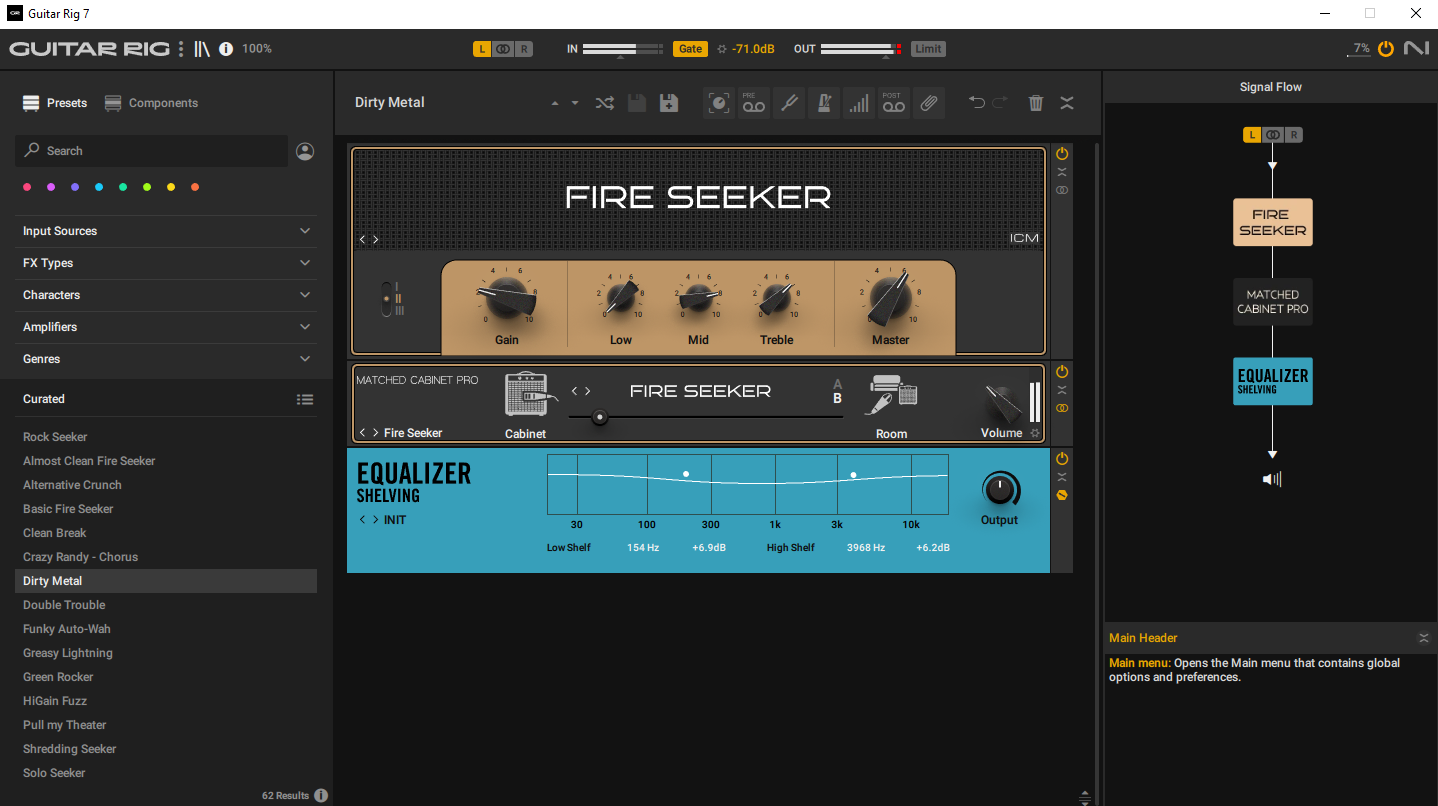Viewport: 1438px width, 806px height.
Task: Expand the FX Types filter
Action: pyautogui.click(x=168, y=263)
